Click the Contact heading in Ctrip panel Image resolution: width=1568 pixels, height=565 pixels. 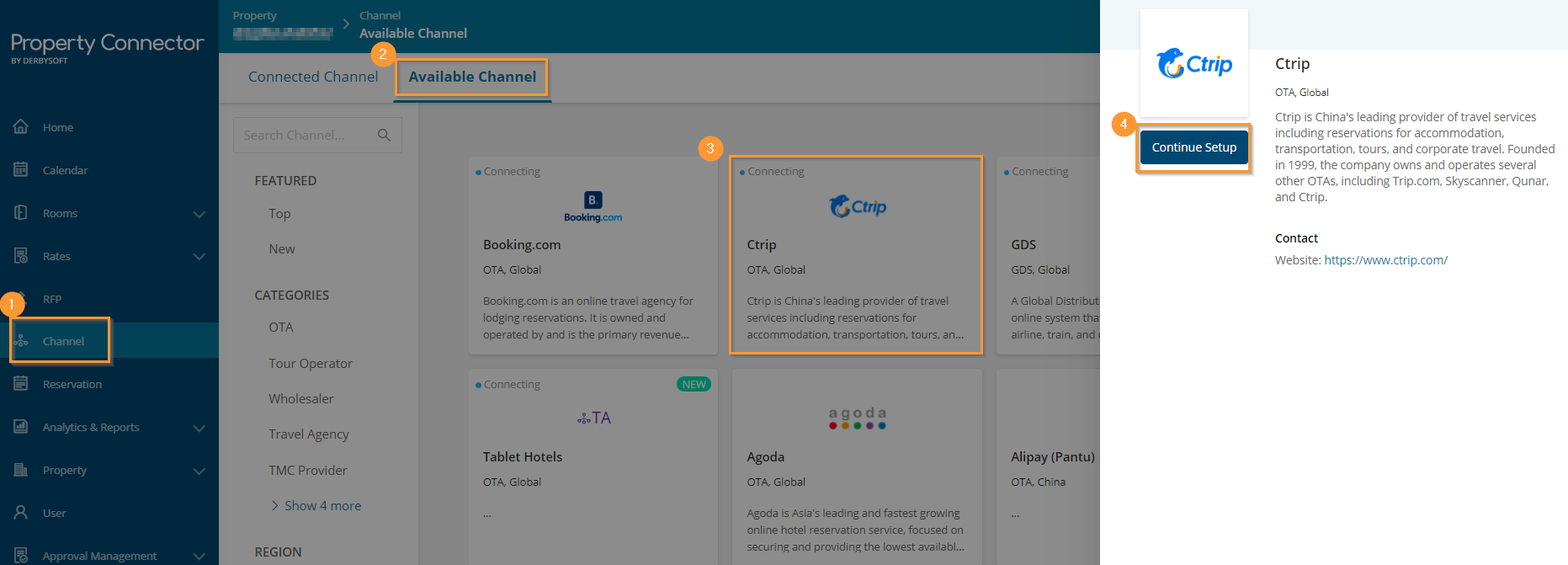pos(1296,238)
